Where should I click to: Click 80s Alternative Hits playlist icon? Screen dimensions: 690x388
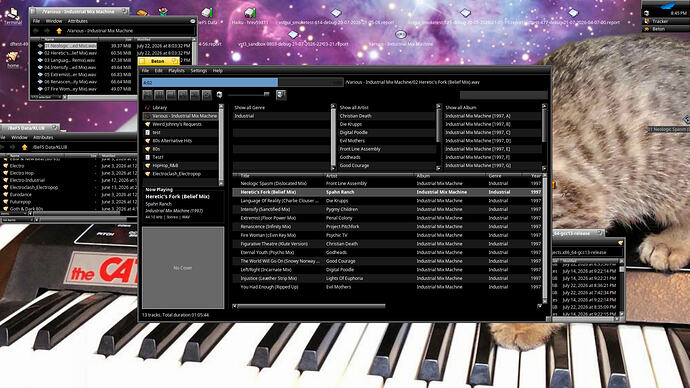147,141
